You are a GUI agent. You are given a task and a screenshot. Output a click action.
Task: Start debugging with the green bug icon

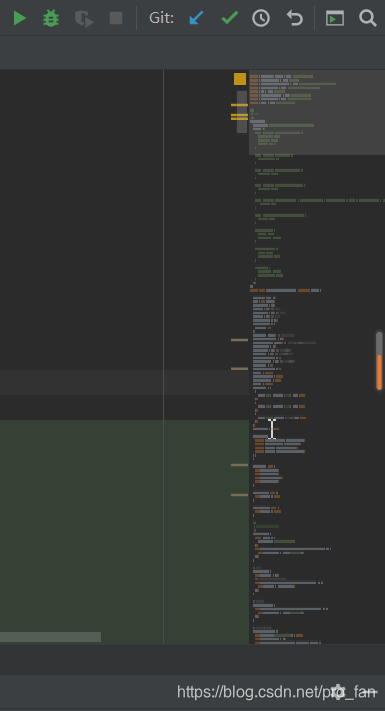click(x=51, y=19)
